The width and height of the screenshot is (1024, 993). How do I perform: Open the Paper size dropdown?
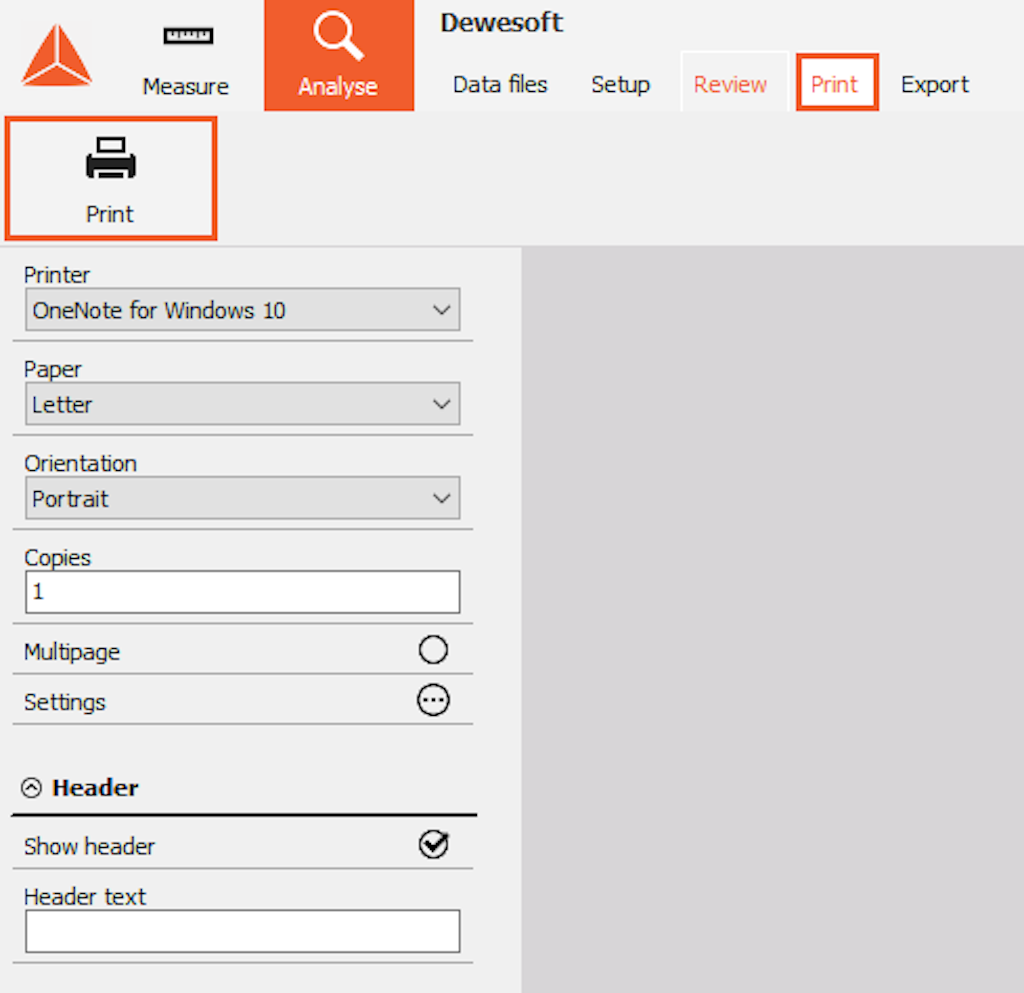(242, 404)
